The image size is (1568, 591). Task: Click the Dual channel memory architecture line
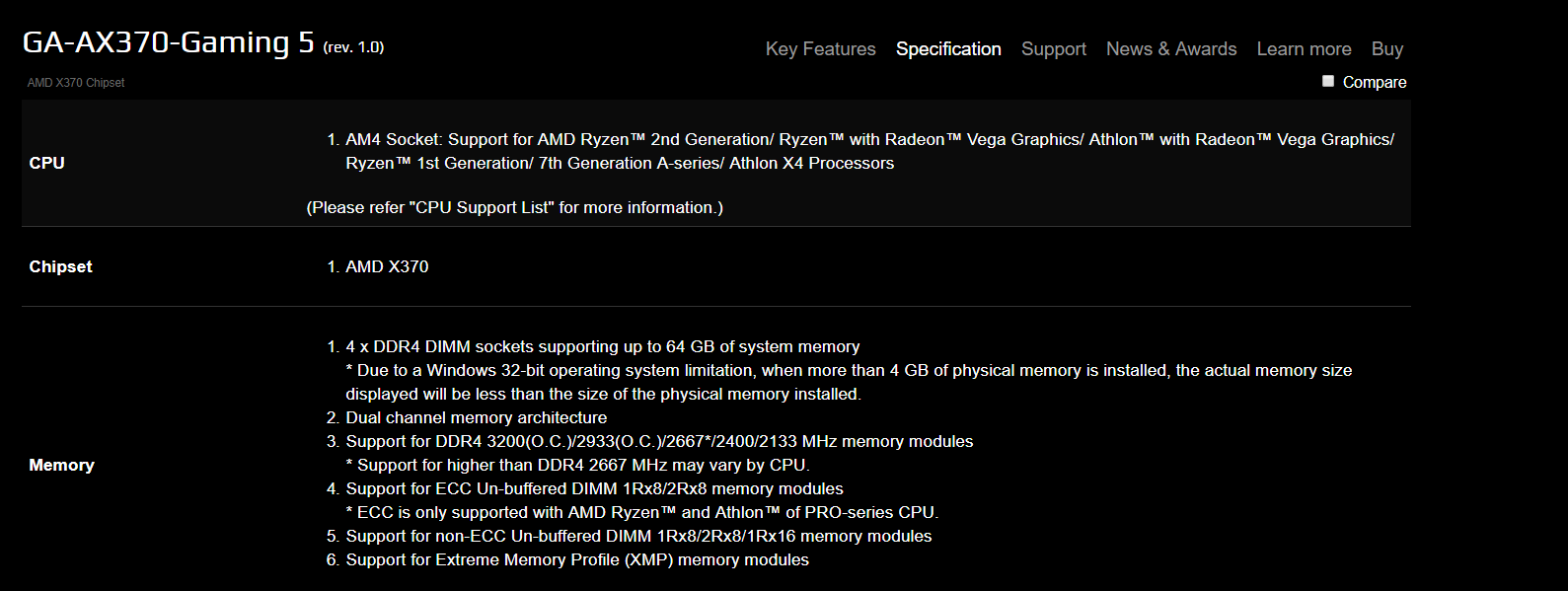(x=476, y=417)
